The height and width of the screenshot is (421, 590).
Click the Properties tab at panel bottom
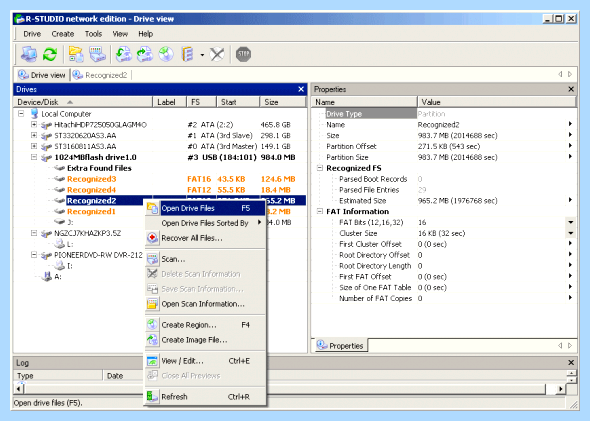click(x=340, y=346)
